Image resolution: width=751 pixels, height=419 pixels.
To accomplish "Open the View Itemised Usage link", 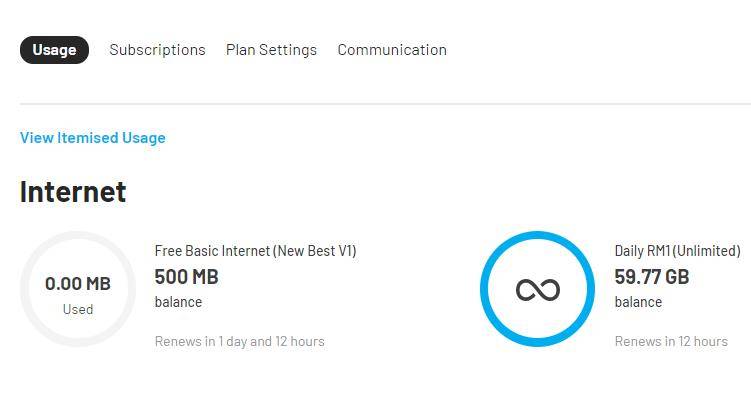I will point(92,138).
